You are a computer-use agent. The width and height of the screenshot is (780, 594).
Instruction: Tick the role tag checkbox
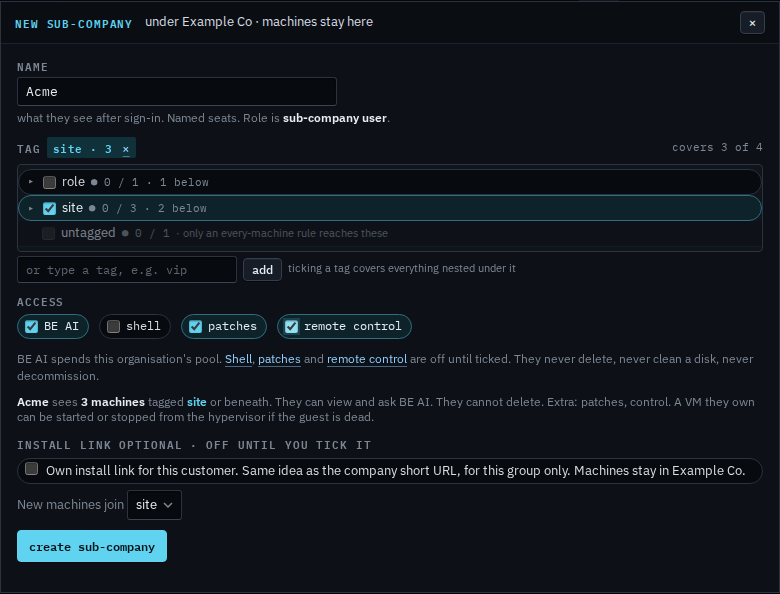coord(49,182)
